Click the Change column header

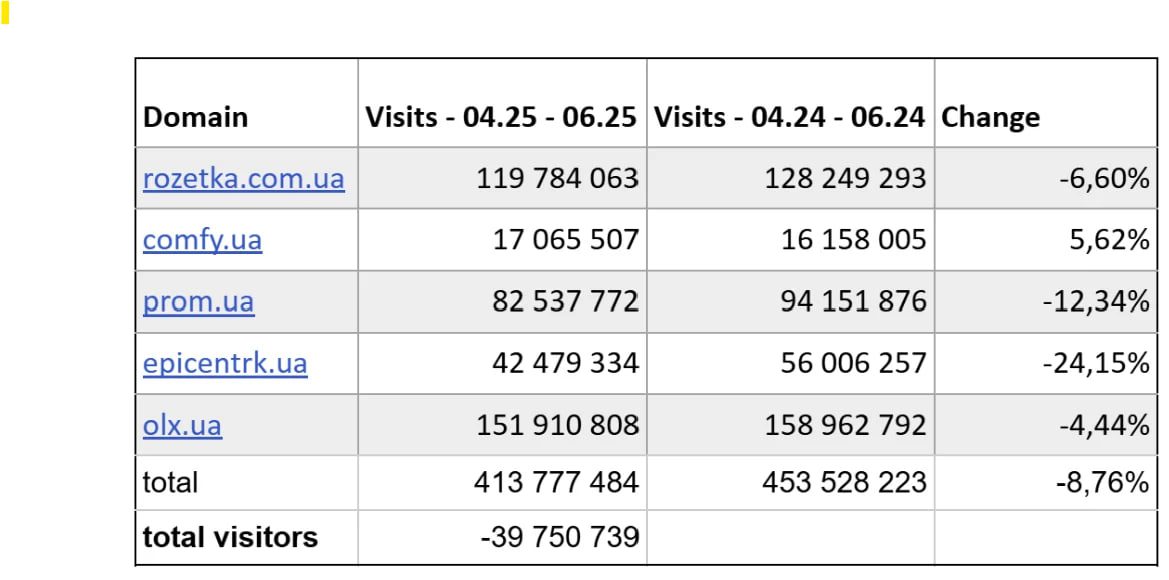click(991, 117)
